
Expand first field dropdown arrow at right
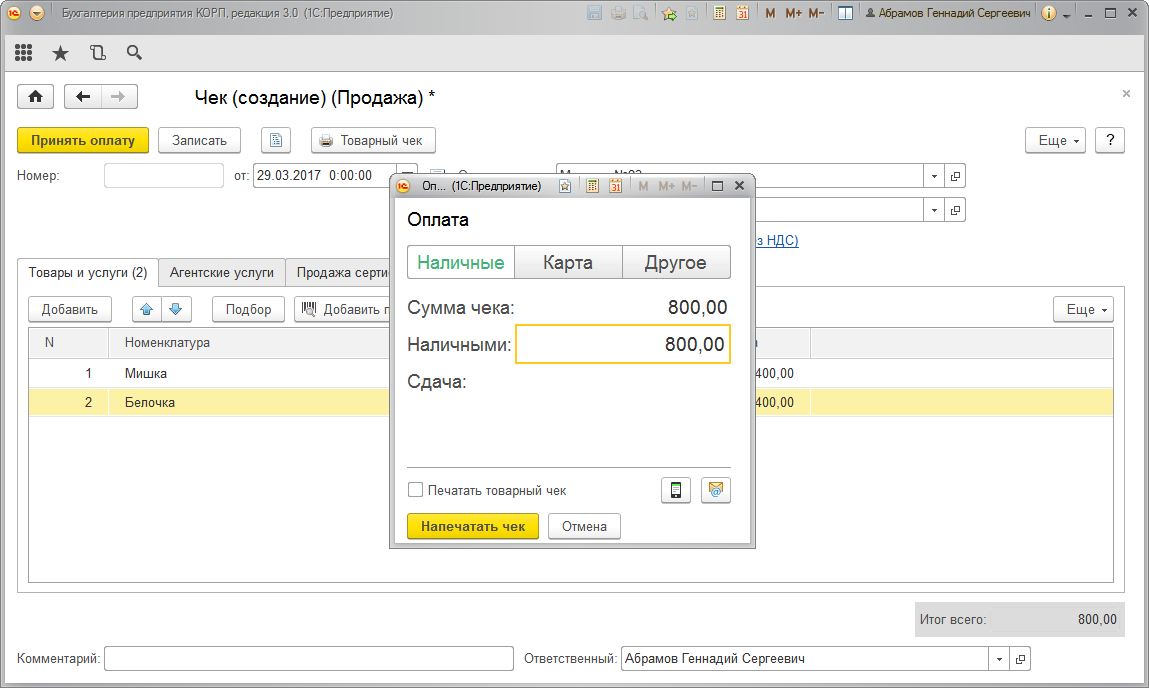[934, 176]
